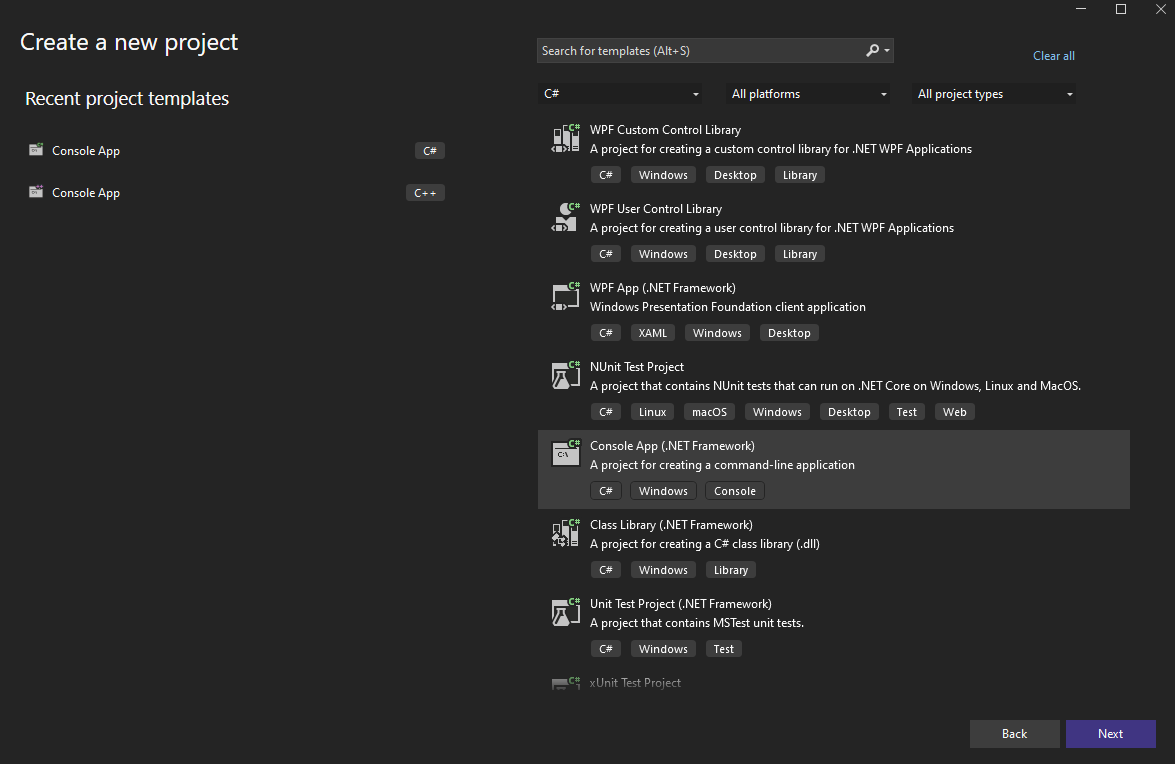
Task: Click the search magnifier icon in template search
Action: [872, 50]
